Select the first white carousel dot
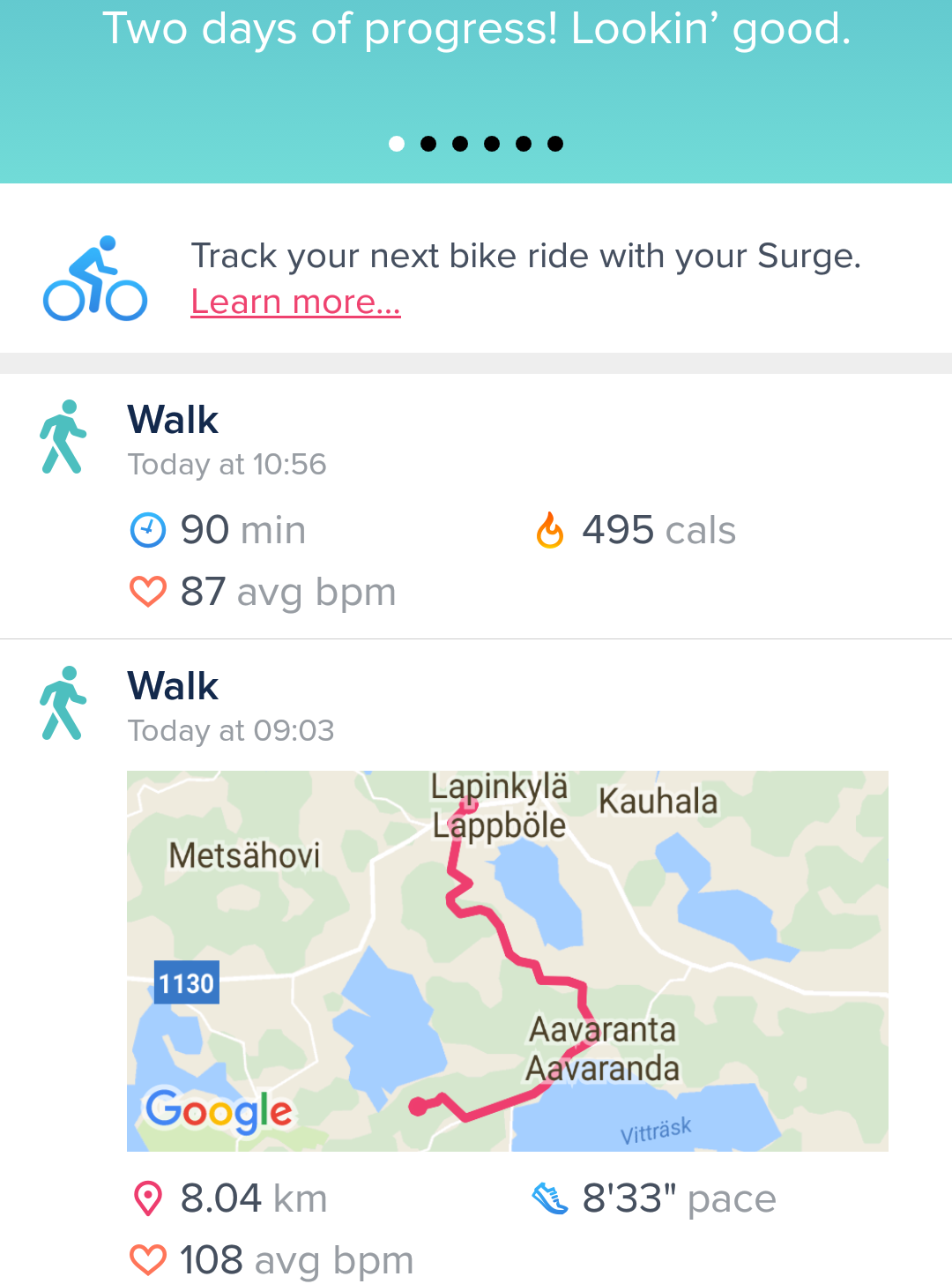This screenshot has height=1284, width=952. [397, 144]
